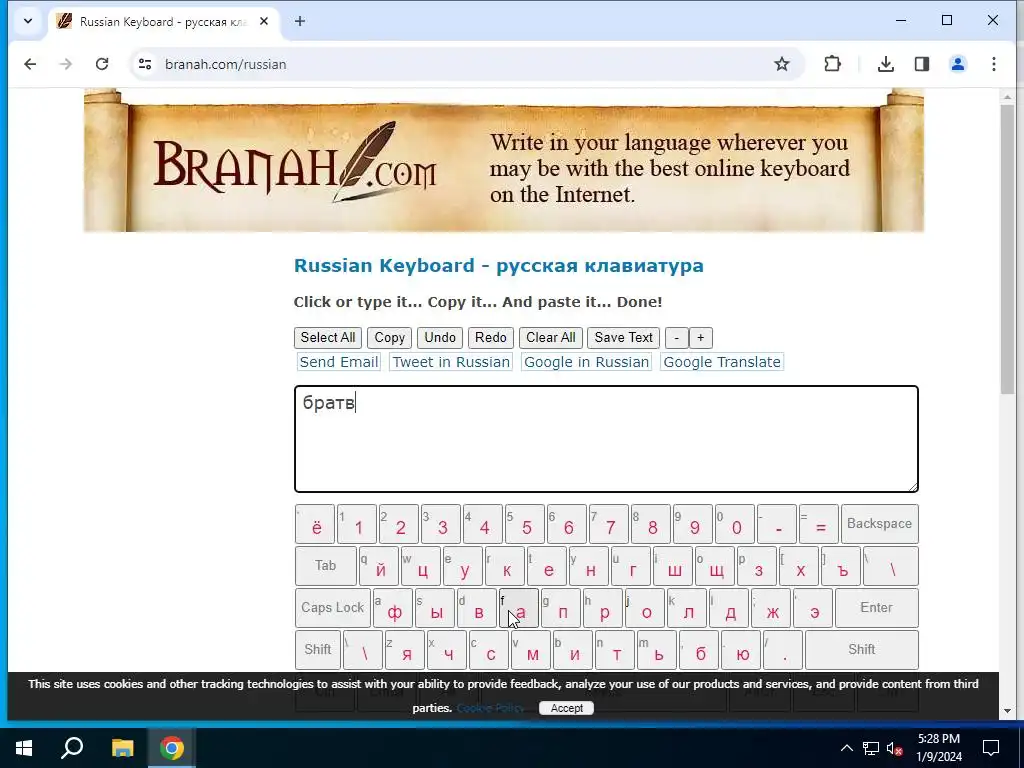Screen dimensions: 1024x768
Task: Toggle the Chrome side panel icon
Action: pyautogui.click(x=921, y=64)
